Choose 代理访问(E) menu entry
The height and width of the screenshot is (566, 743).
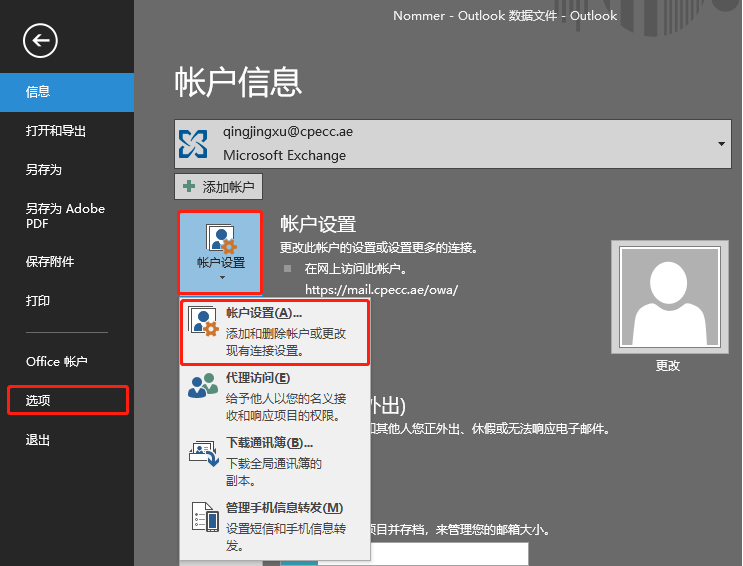[275, 396]
